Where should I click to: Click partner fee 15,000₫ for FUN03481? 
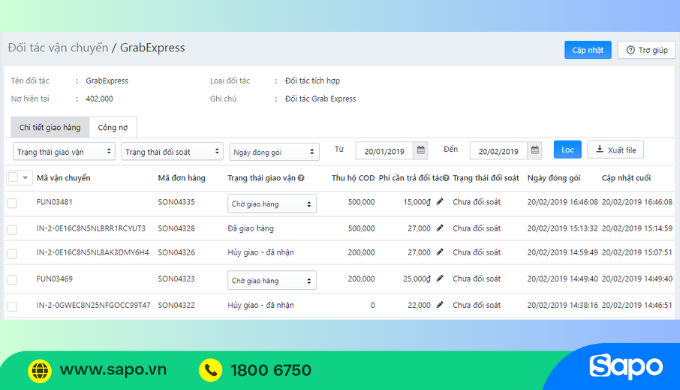pyautogui.click(x=417, y=202)
